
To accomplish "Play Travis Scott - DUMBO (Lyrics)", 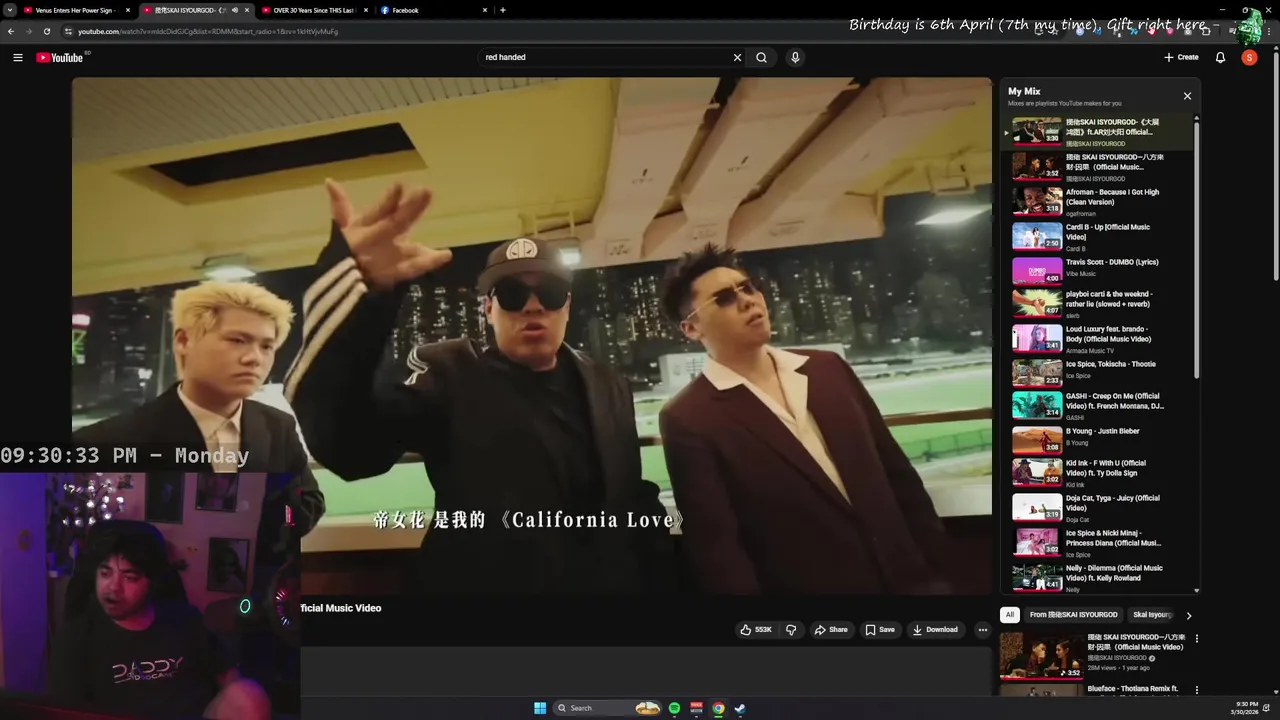I will coord(1098,271).
